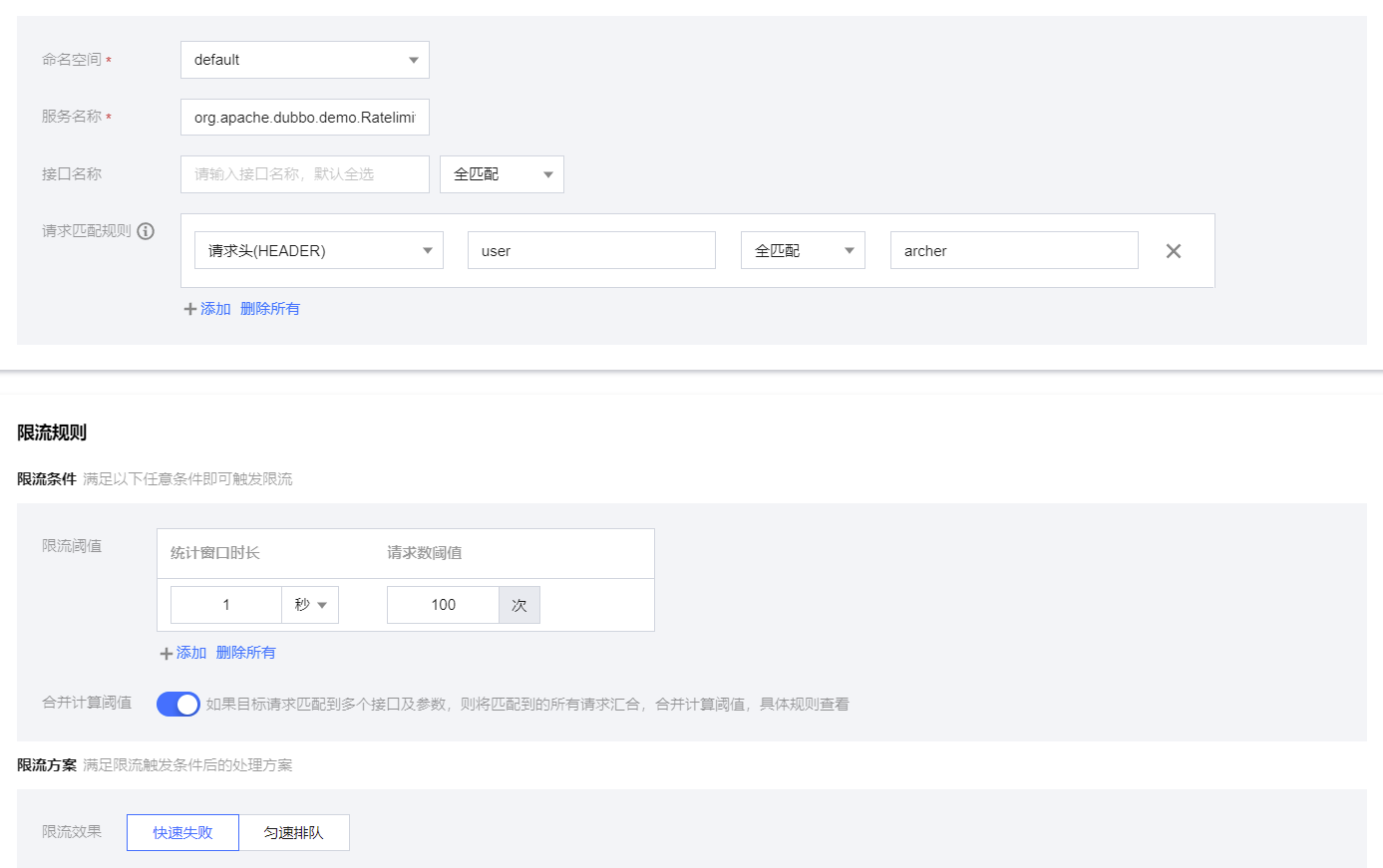Click 删除所有 under request match rules
Screen dimensions: 1383x868
[270, 309]
